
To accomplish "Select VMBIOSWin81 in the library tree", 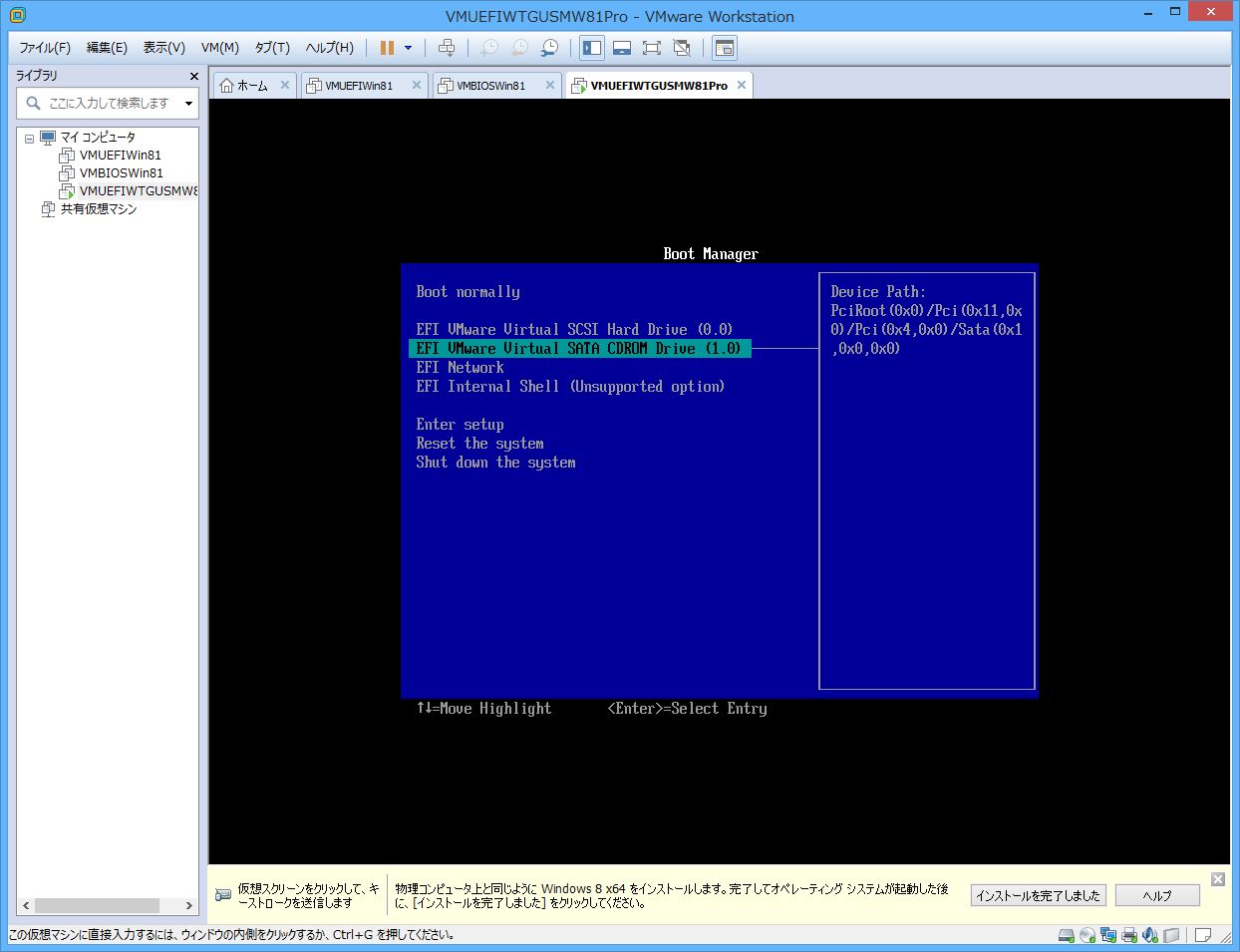I will click(121, 173).
